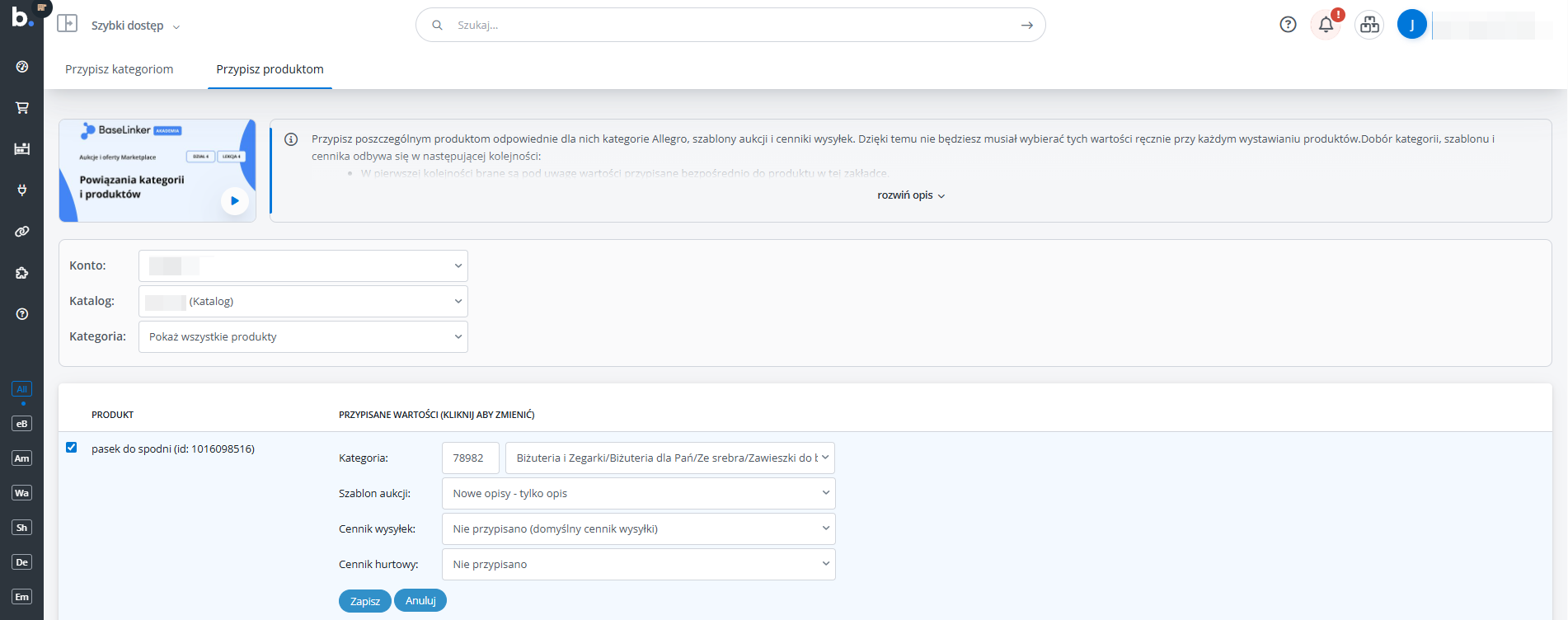Click the Anuluj button

click(420, 601)
